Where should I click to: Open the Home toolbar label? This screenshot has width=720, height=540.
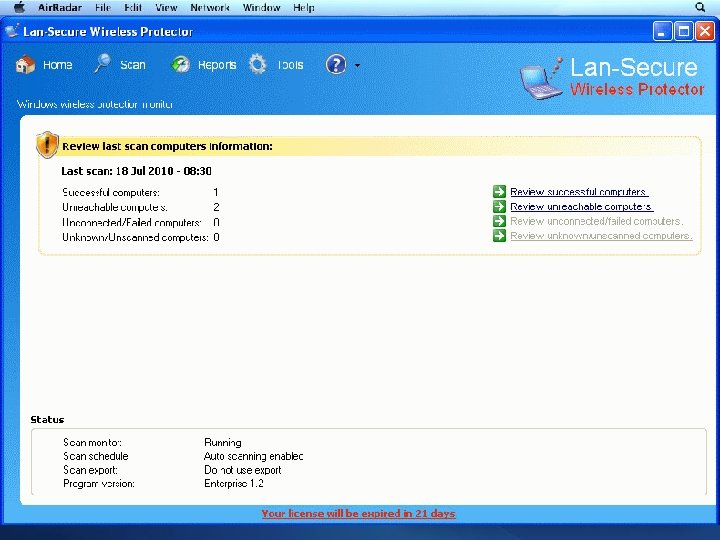57,65
